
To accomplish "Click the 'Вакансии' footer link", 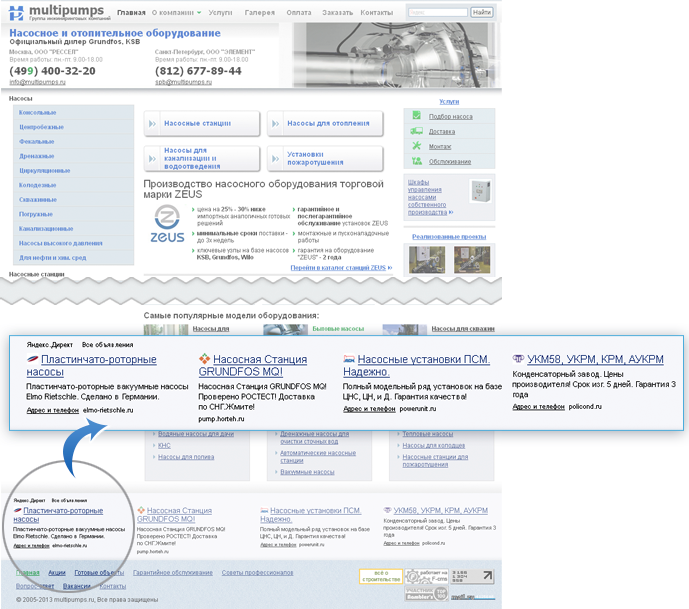I will pyautogui.click(x=76, y=586).
